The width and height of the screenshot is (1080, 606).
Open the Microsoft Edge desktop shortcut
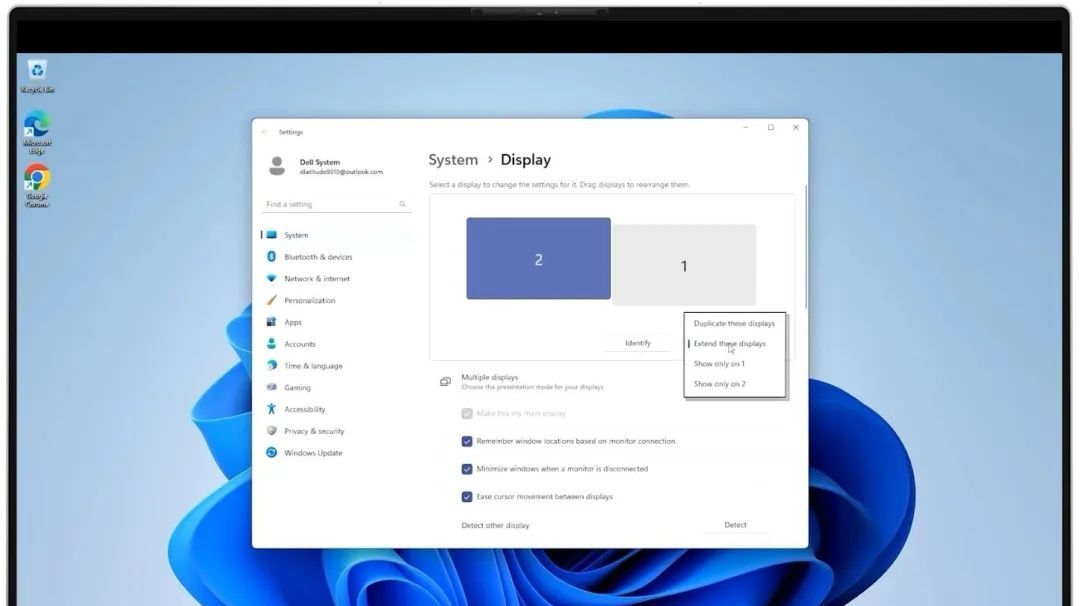(x=37, y=133)
